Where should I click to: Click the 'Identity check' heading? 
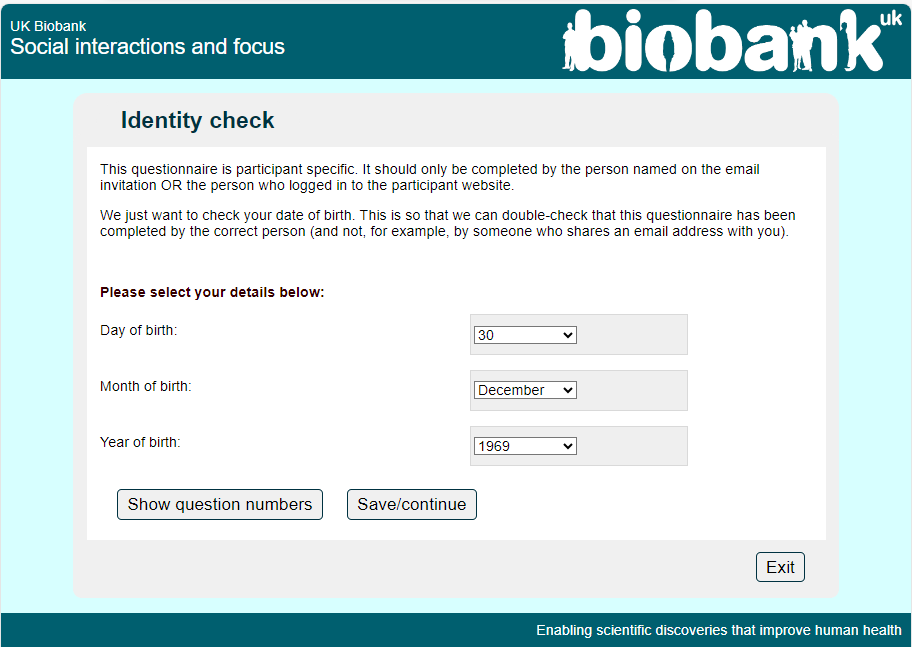coord(197,121)
